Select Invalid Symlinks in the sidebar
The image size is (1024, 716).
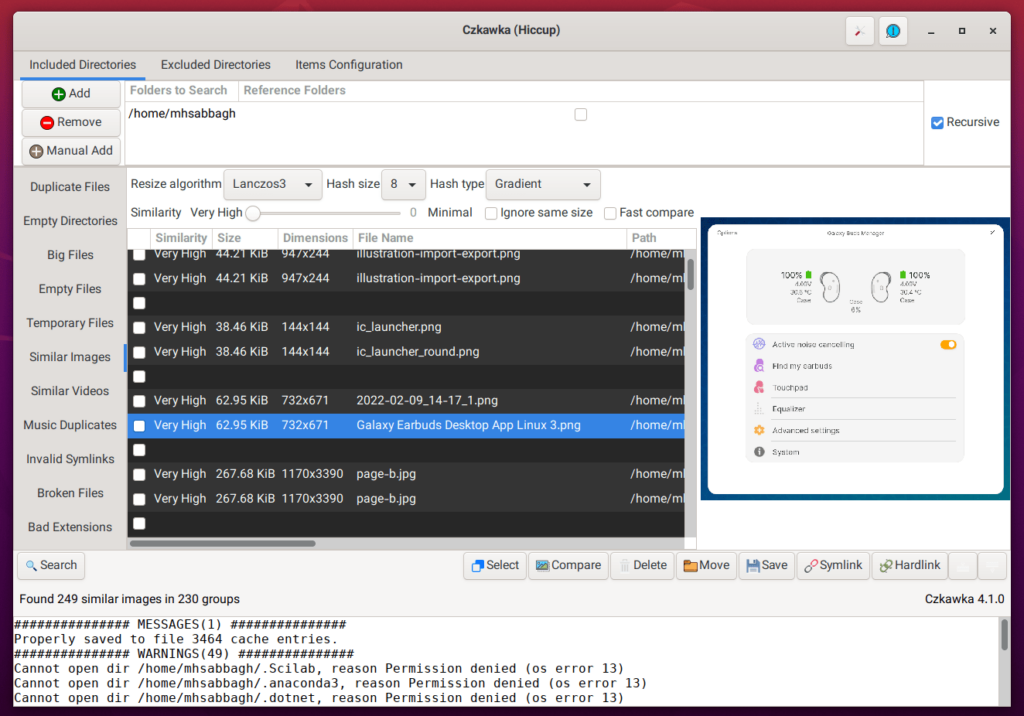(x=70, y=459)
